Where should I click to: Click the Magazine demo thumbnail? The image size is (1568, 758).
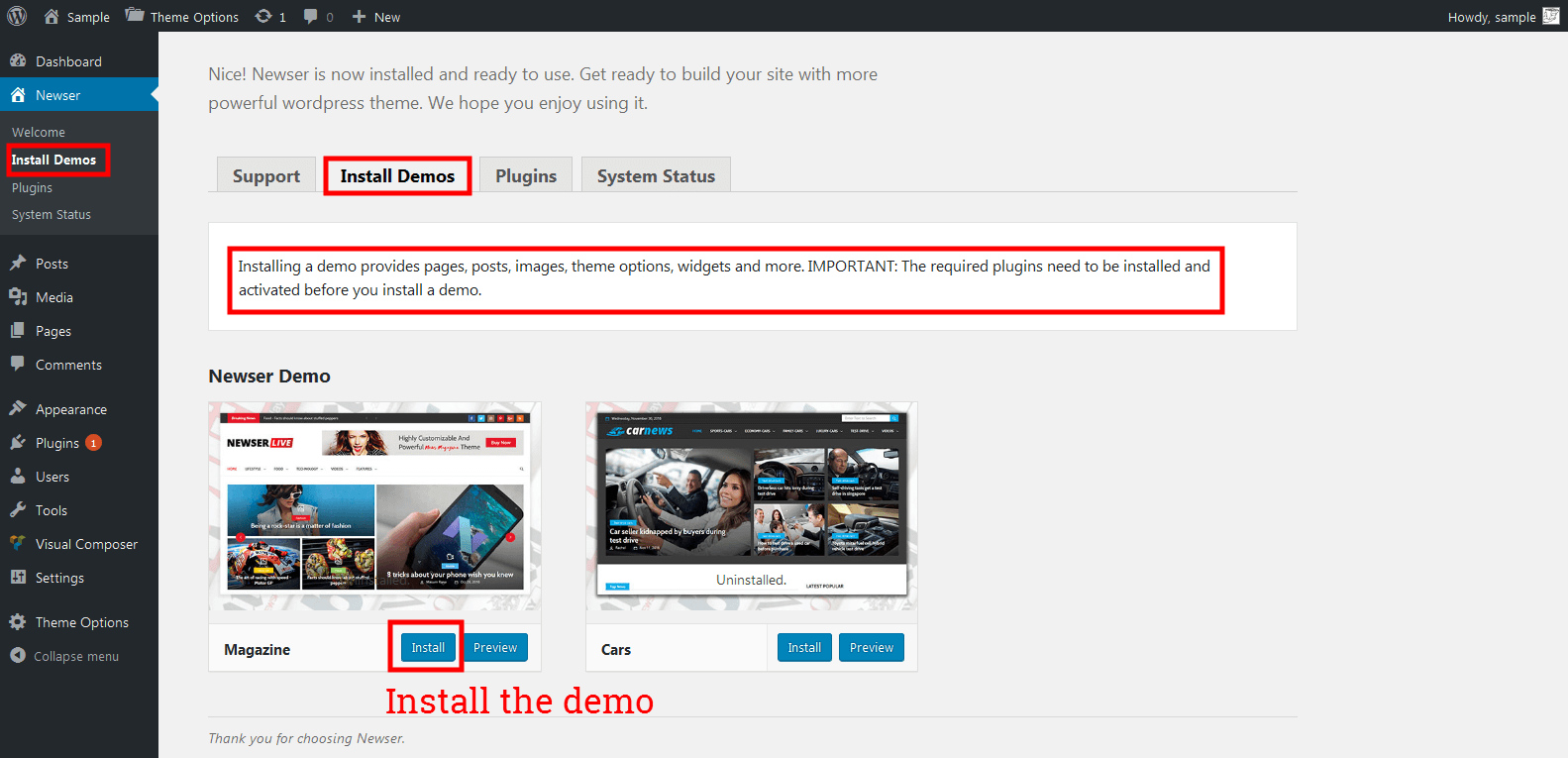coord(374,505)
